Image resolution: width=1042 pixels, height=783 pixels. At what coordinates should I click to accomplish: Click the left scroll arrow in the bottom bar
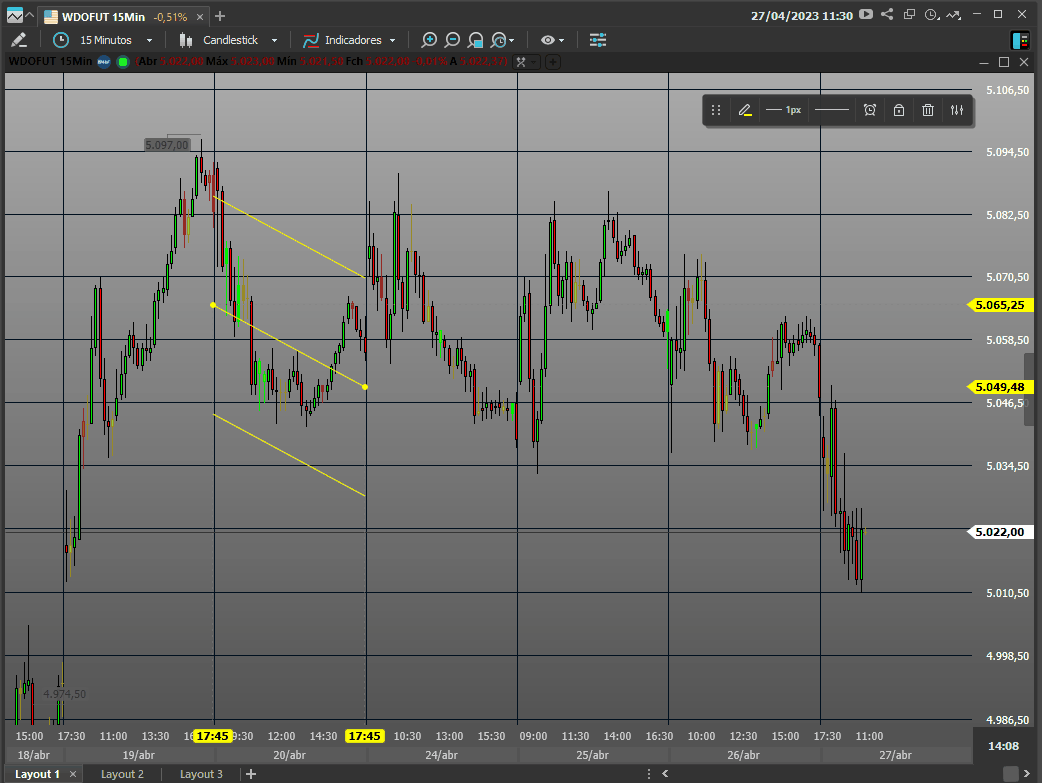[665, 774]
